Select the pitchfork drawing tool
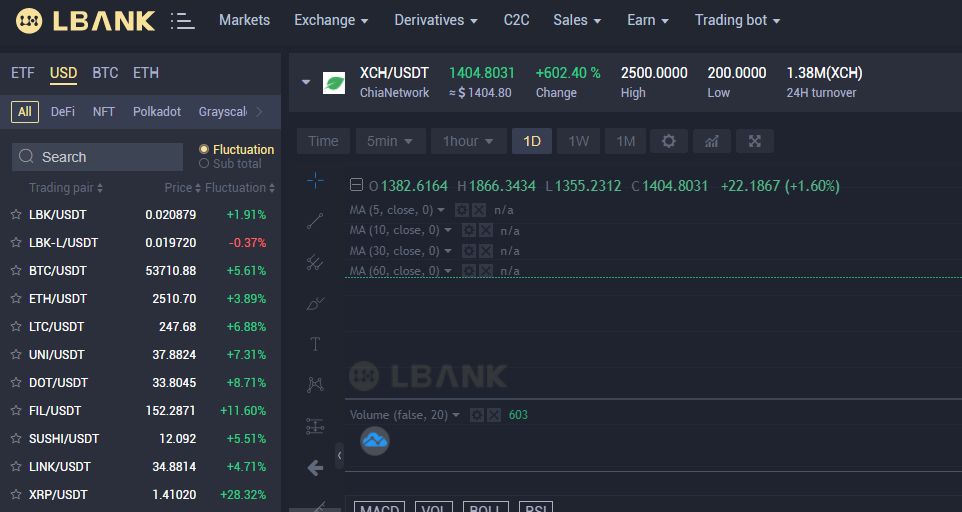This screenshot has width=962, height=512. click(x=315, y=262)
